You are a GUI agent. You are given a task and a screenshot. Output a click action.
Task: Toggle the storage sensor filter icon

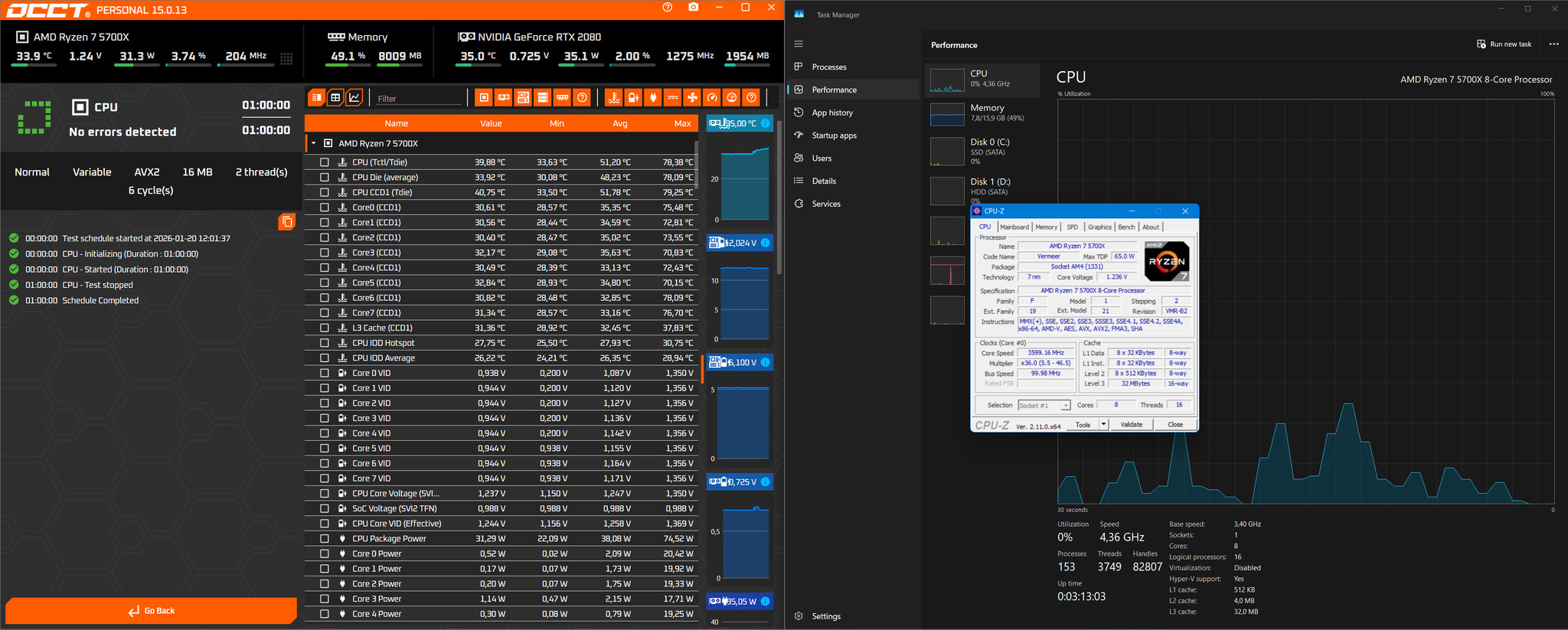click(543, 98)
